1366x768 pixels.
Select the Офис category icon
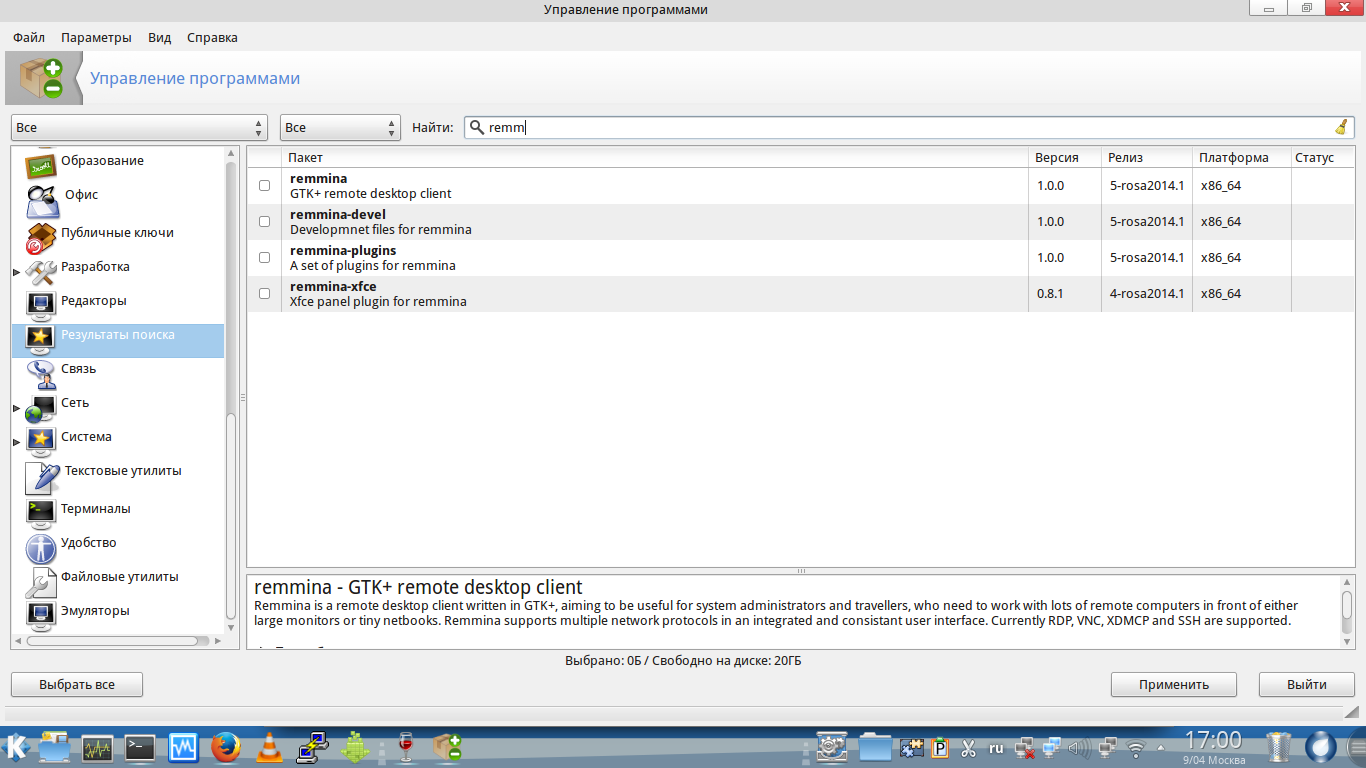click(42, 200)
